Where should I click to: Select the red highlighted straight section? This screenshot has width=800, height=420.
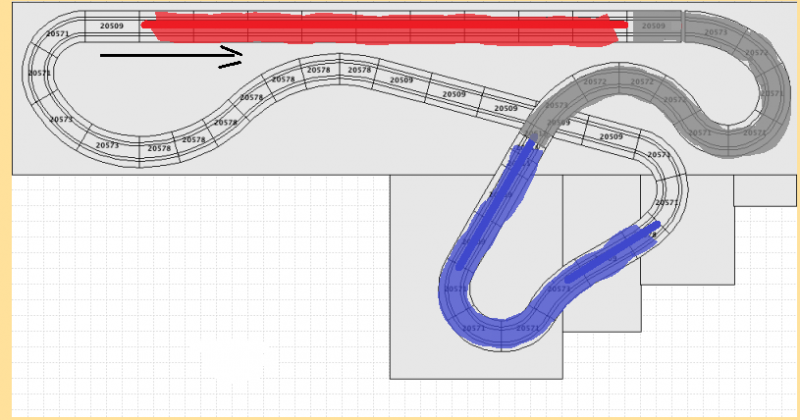(380, 28)
